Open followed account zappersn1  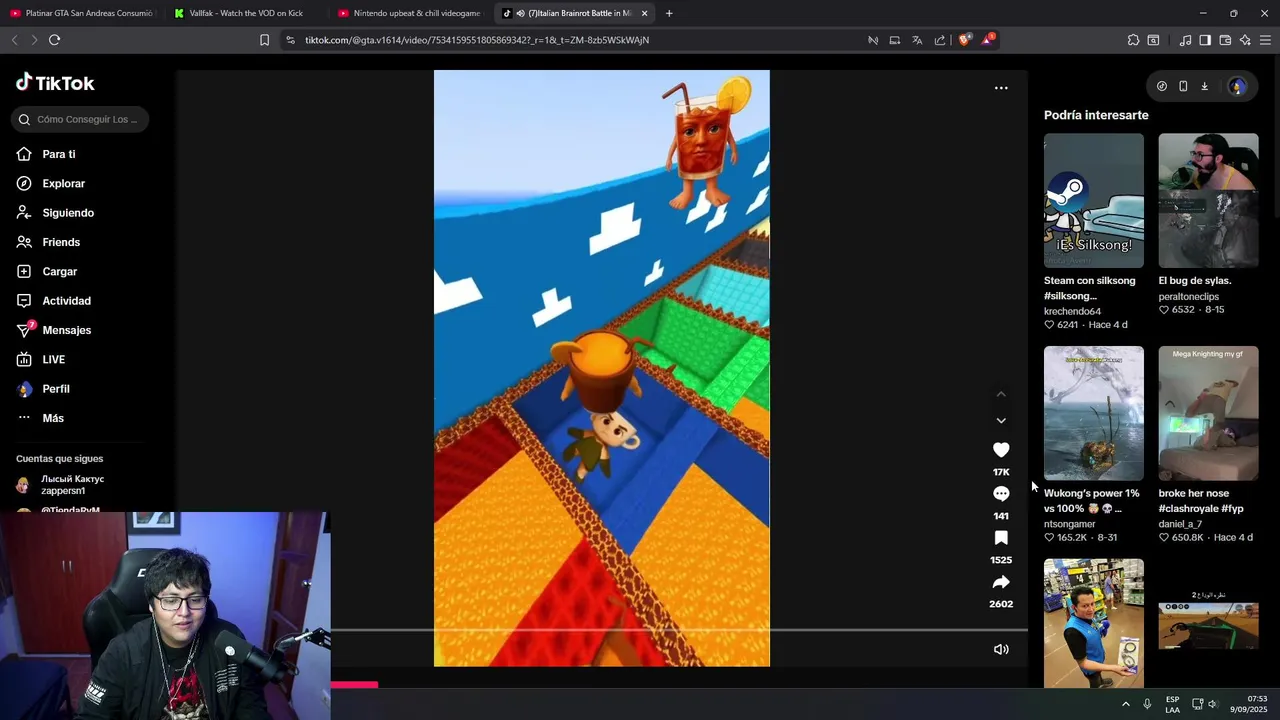[62, 485]
